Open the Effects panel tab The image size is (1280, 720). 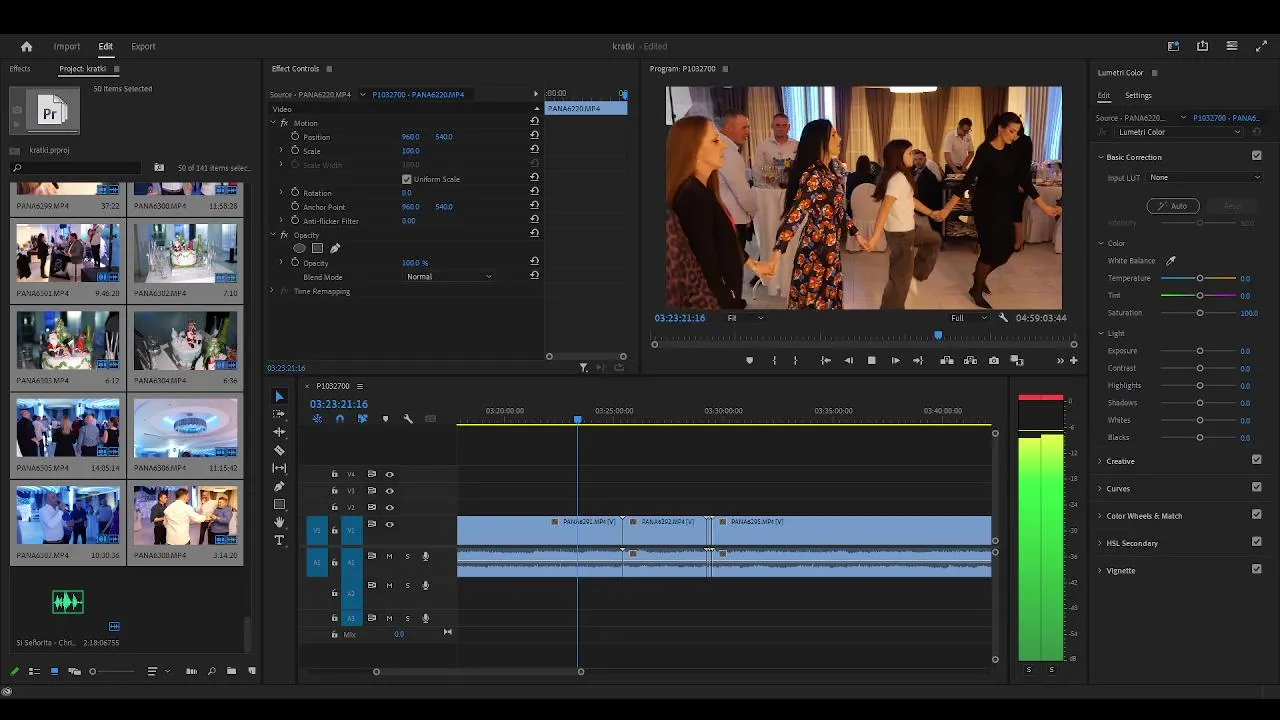[20, 69]
